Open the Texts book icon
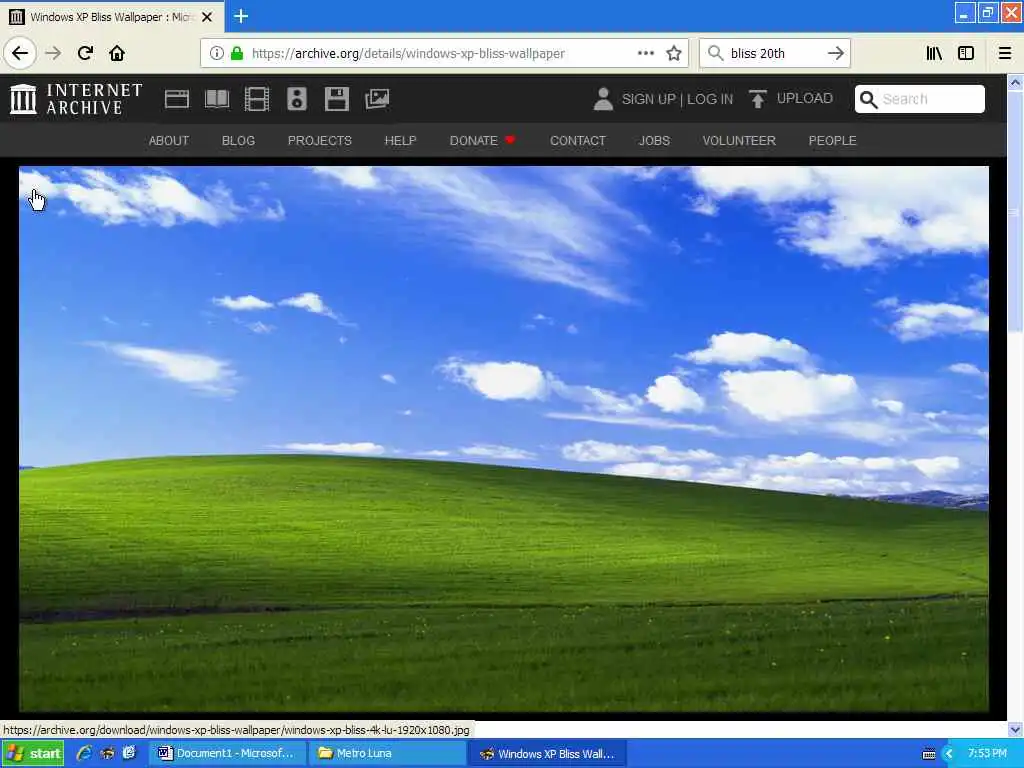Image resolution: width=1024 pixels, height=768 pixels. point(217,99)
